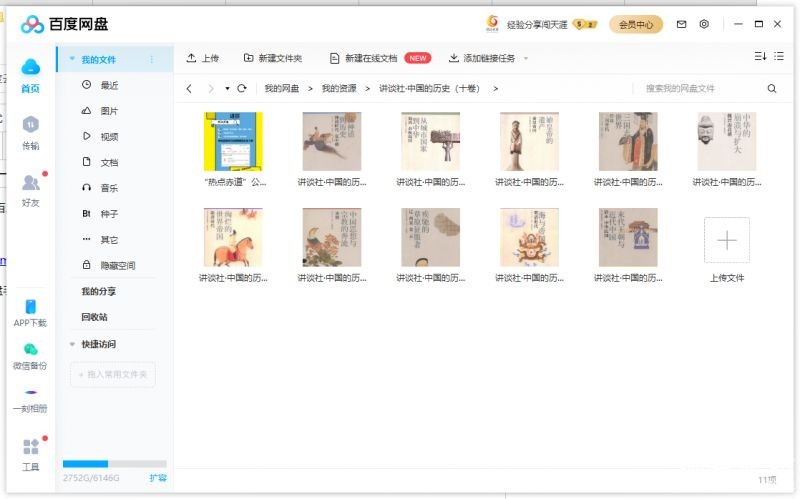Select book cover 疾驰的草原征服者
Image resolution: width=800 pixels, height=499 pixels.
[431, 237]
